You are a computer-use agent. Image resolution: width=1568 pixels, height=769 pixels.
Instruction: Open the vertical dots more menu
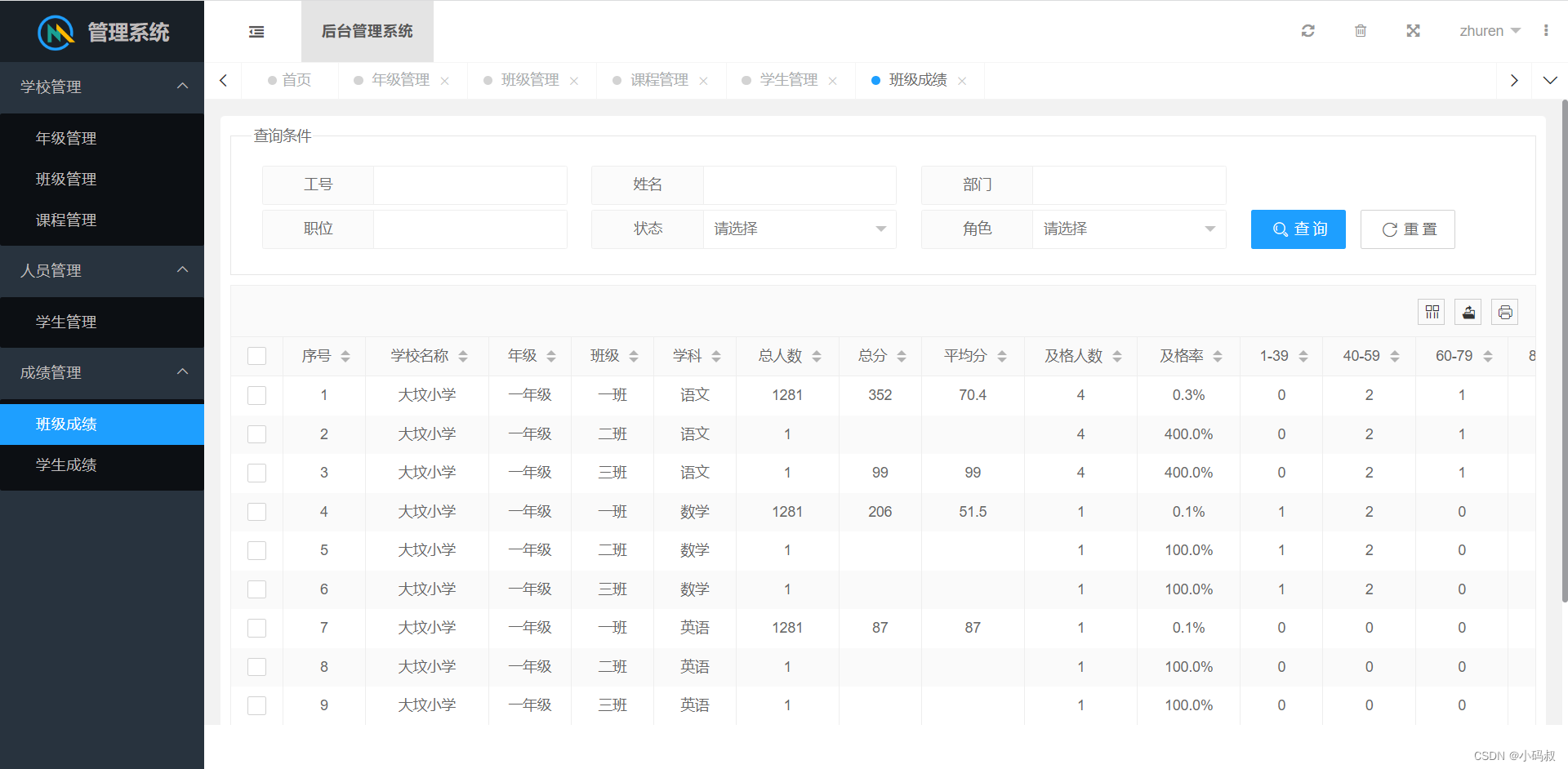(x=1546, y=31)
